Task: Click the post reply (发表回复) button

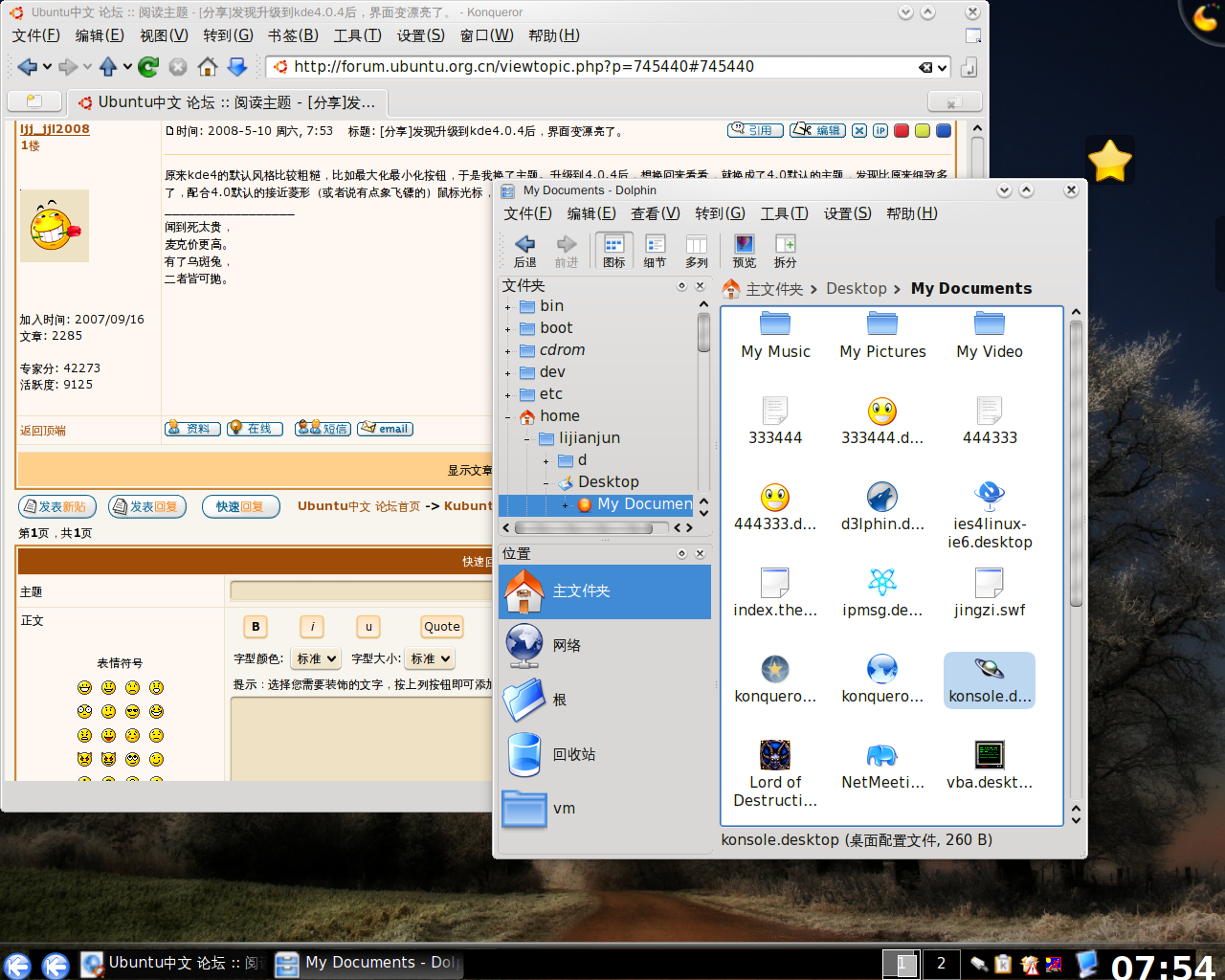Action: (147, 506)
